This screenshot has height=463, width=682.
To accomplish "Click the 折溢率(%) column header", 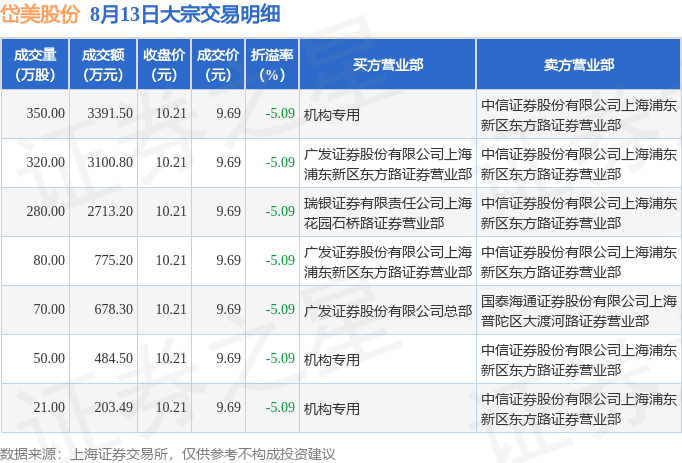I will point(272,64).
